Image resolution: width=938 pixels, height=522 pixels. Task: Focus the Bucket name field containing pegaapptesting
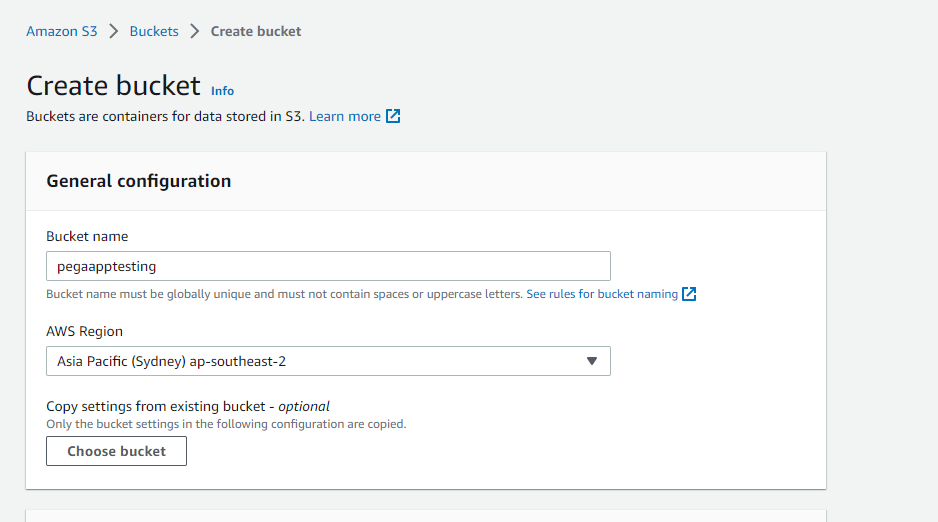point(328,266)
